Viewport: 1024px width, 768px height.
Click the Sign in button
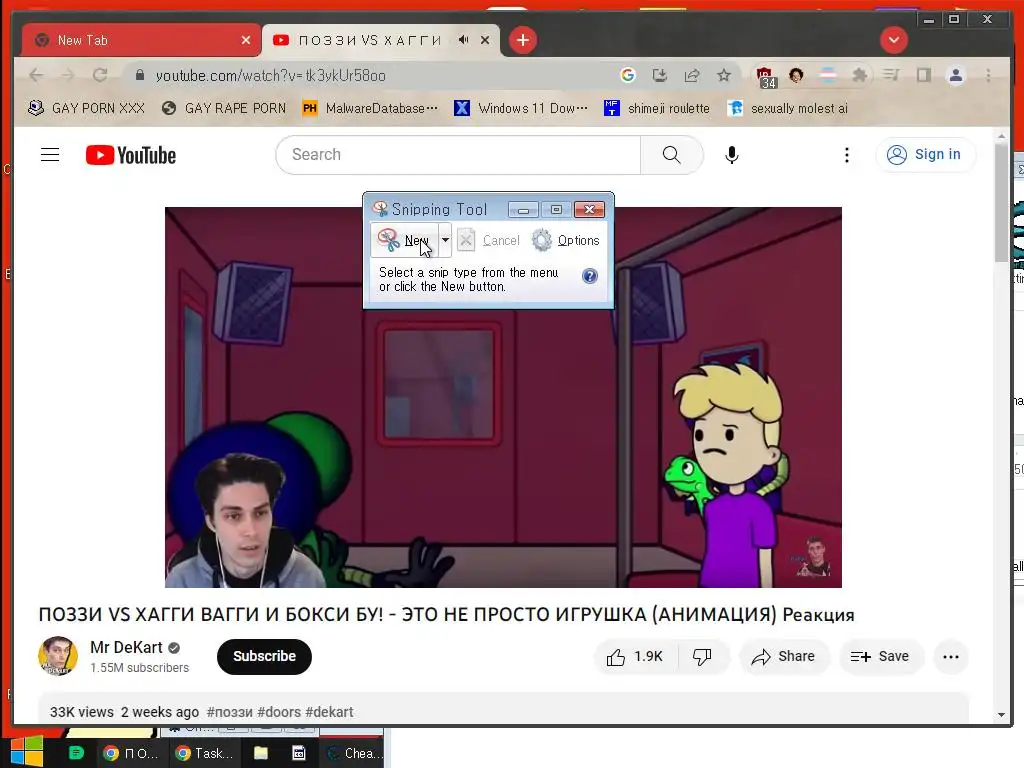pyautogui.click(x=925, y=155)
